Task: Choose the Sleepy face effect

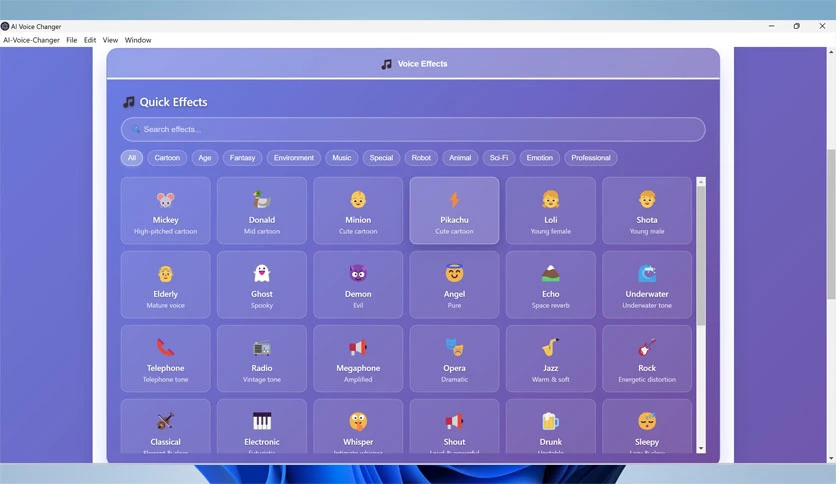Action: pos(647,426)
